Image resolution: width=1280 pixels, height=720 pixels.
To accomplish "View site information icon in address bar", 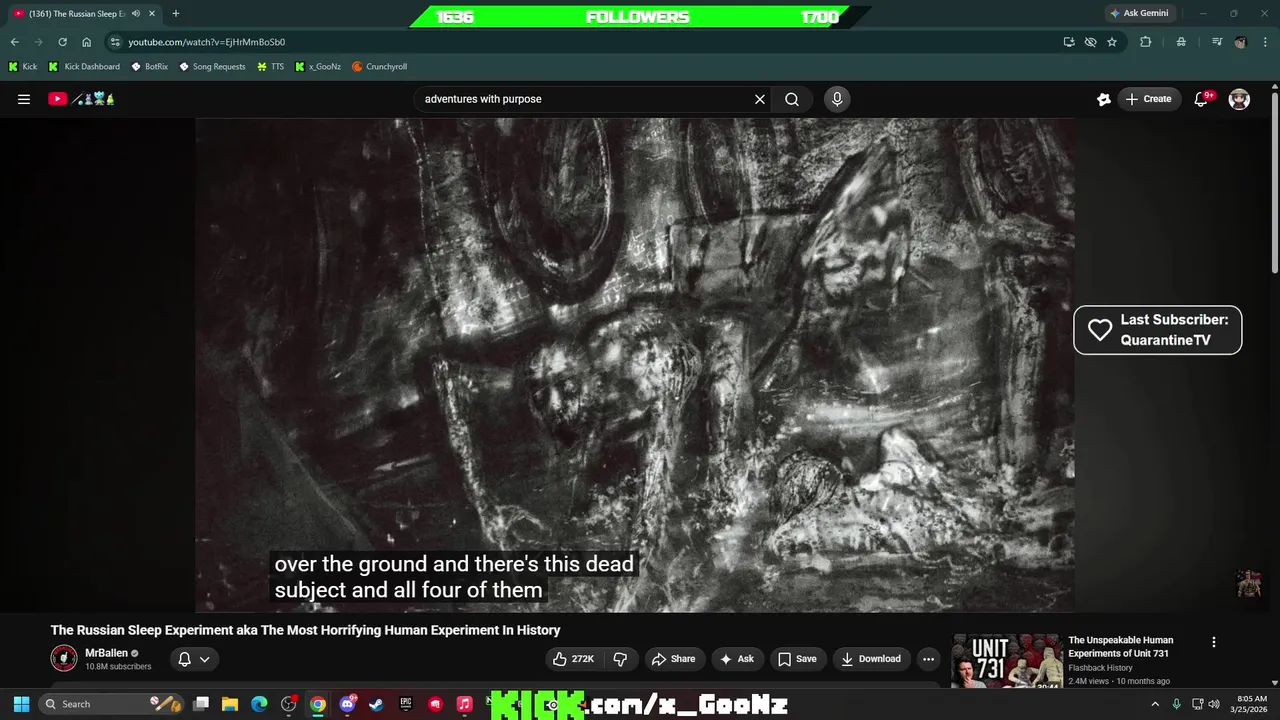I will 115,42.
